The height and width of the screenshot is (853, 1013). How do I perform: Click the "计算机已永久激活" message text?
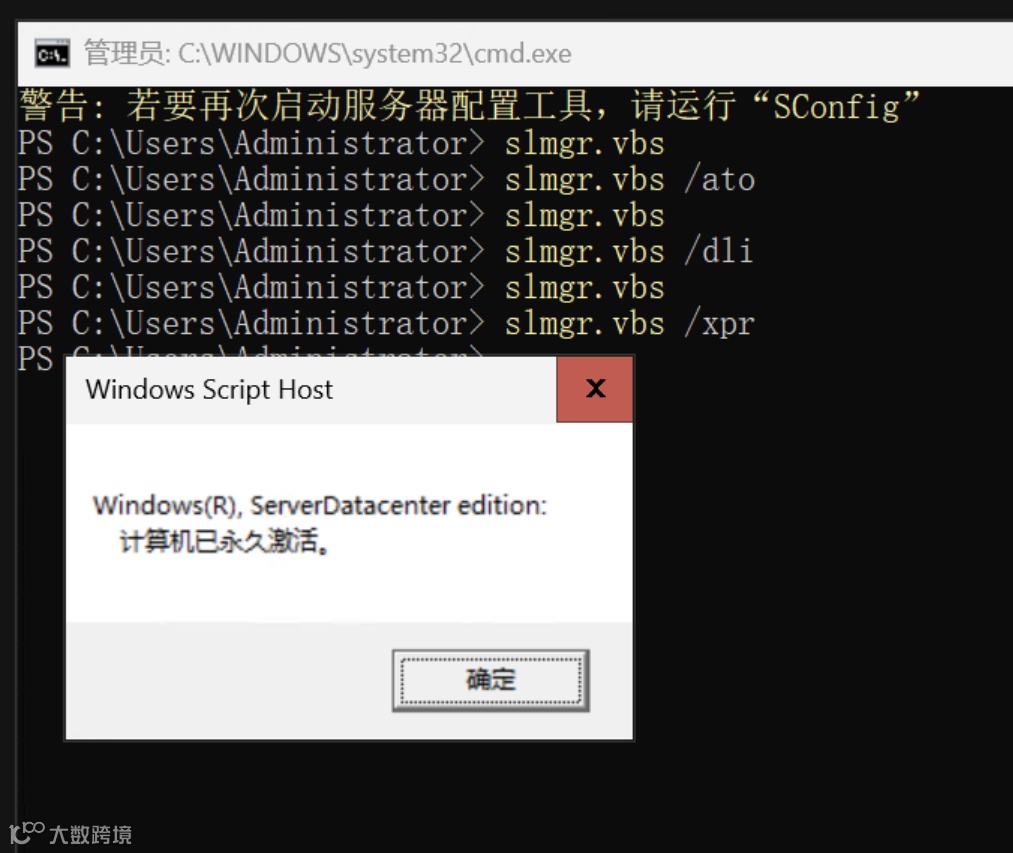click(x=224, y=542)
